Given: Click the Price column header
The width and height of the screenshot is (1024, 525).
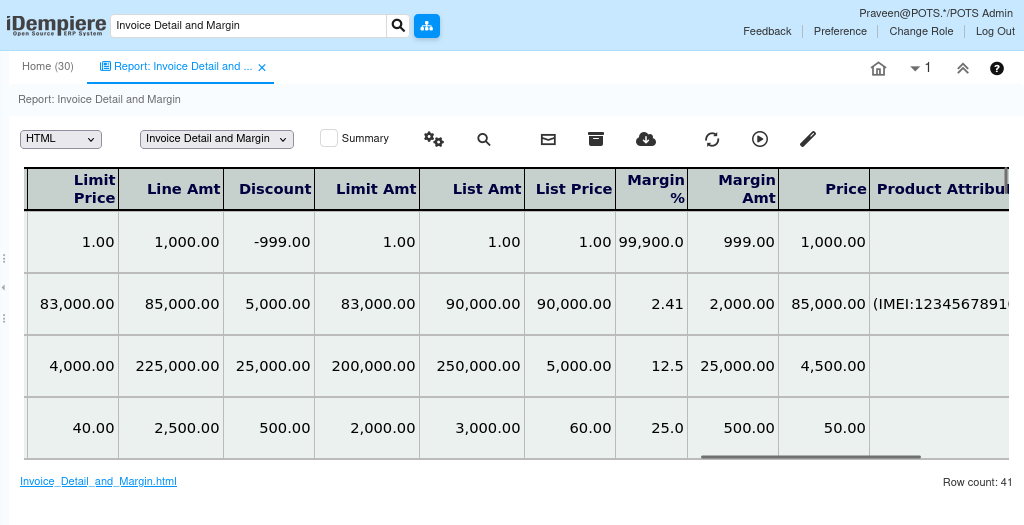Looking at the screenshot, I should click(x=824, y=189).
